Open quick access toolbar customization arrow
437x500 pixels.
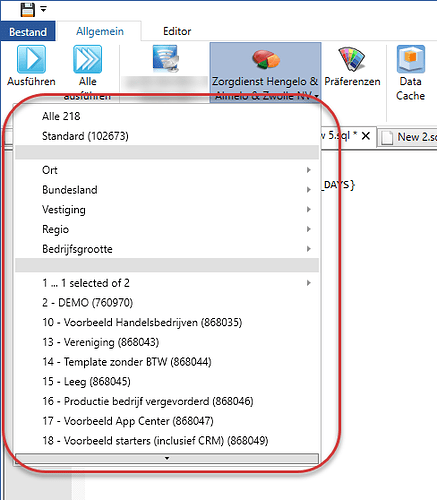(x=44, y=9)
